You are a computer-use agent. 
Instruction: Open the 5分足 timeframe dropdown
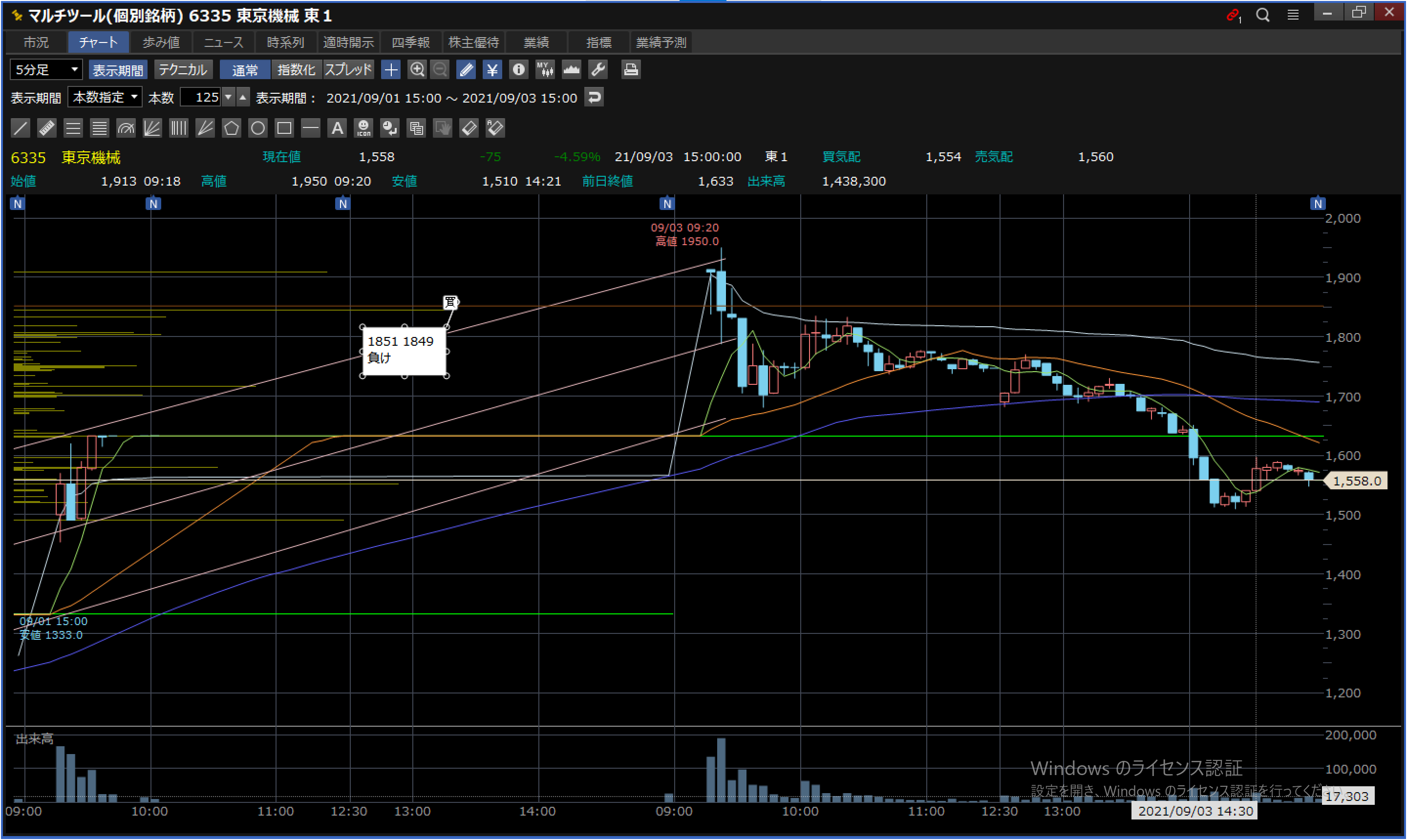click(46, 70)
